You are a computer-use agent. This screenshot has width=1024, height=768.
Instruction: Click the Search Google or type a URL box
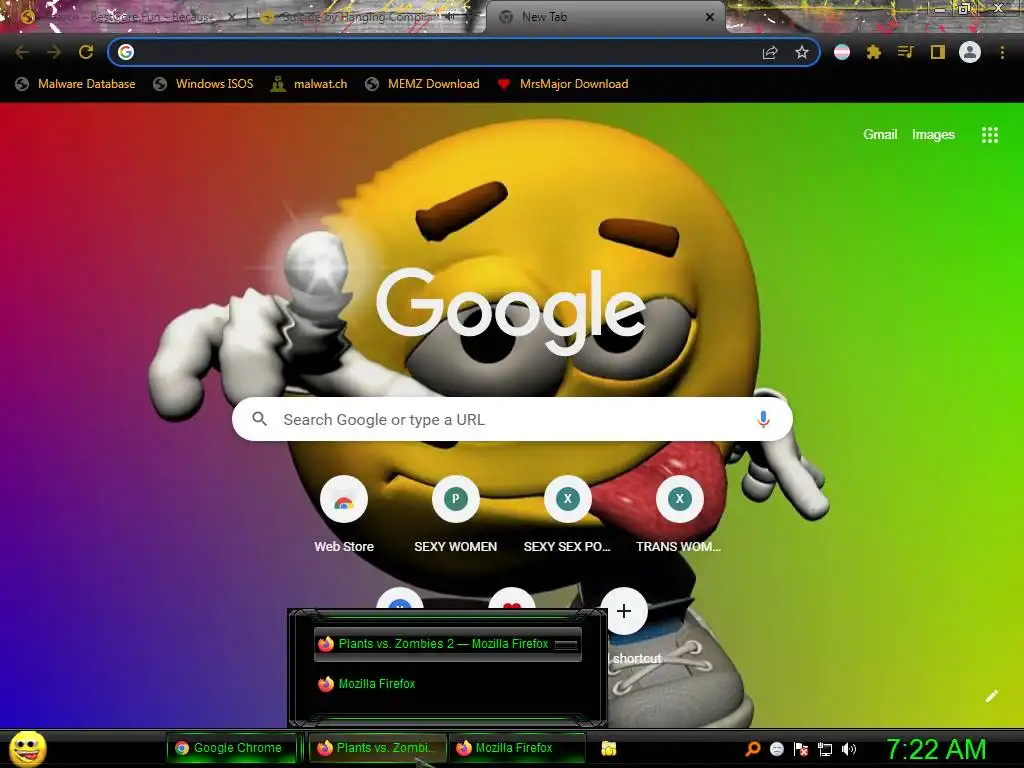pos(512,419)
